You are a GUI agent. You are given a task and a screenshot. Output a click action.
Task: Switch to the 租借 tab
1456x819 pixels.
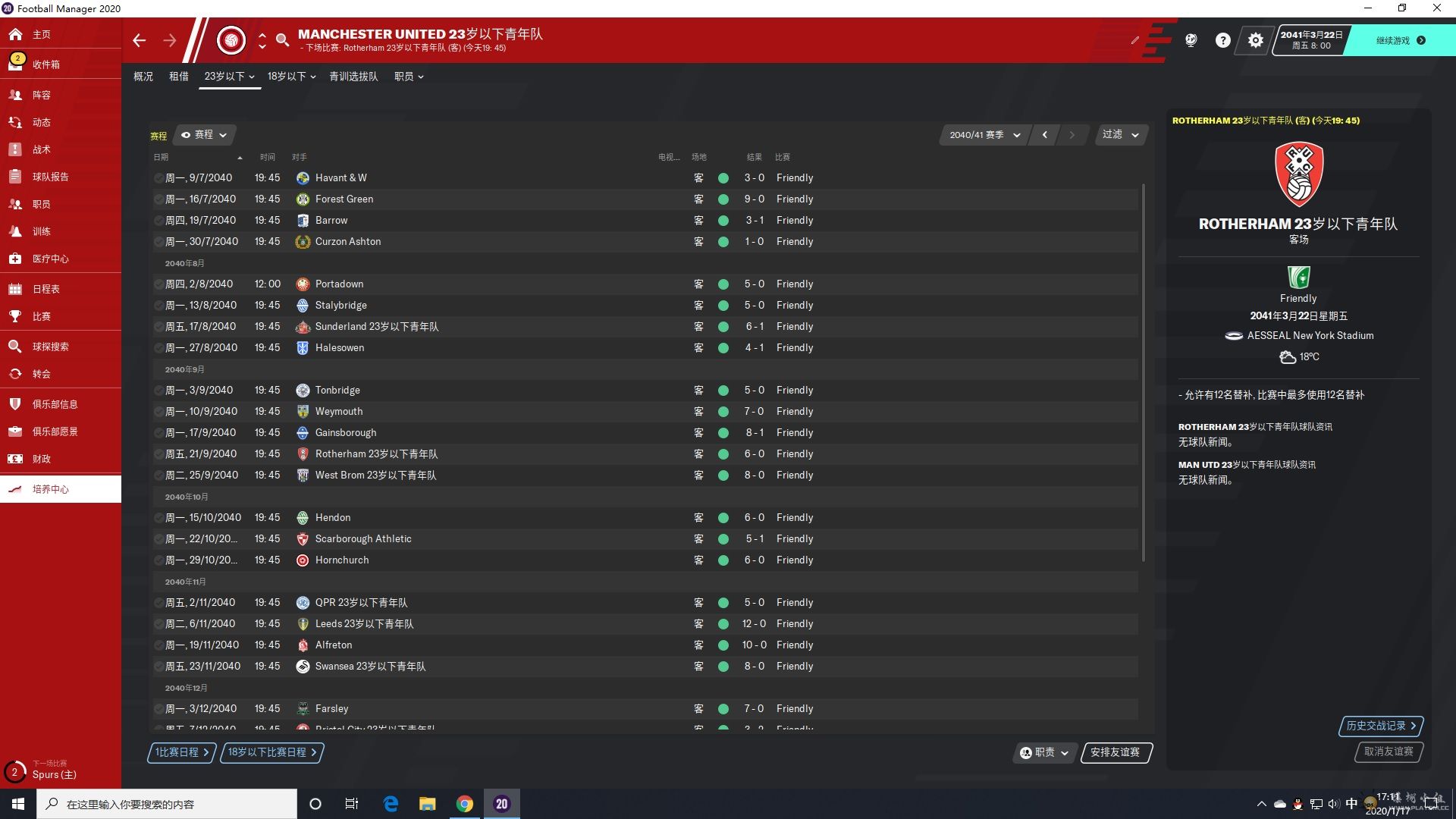click(179, 77)
